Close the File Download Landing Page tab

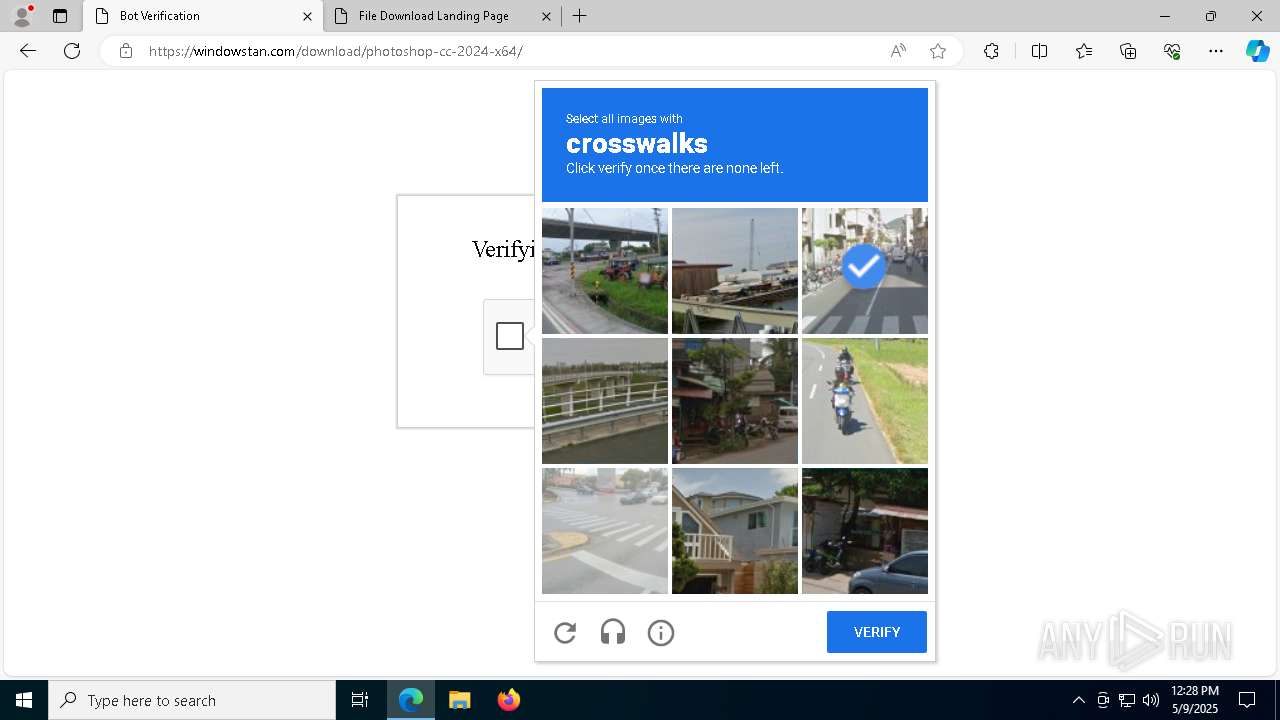546,16
